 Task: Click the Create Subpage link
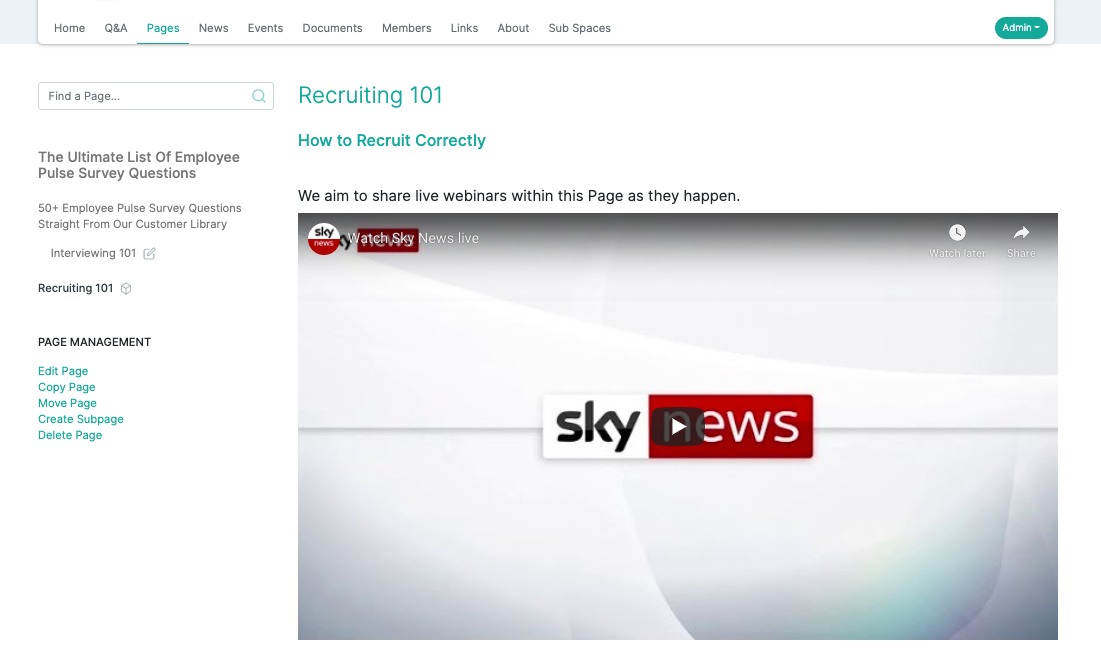point(81,419)
